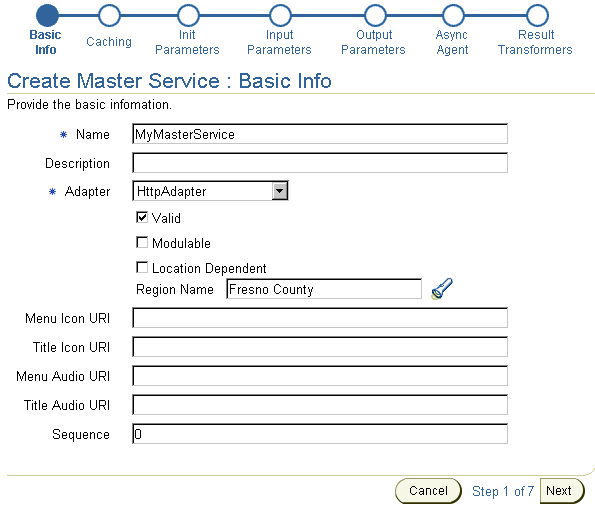The width and height of the screenshot is (595, 509).
Task: Open the Adapter dropdown arrow
Action: coord(280,191)
